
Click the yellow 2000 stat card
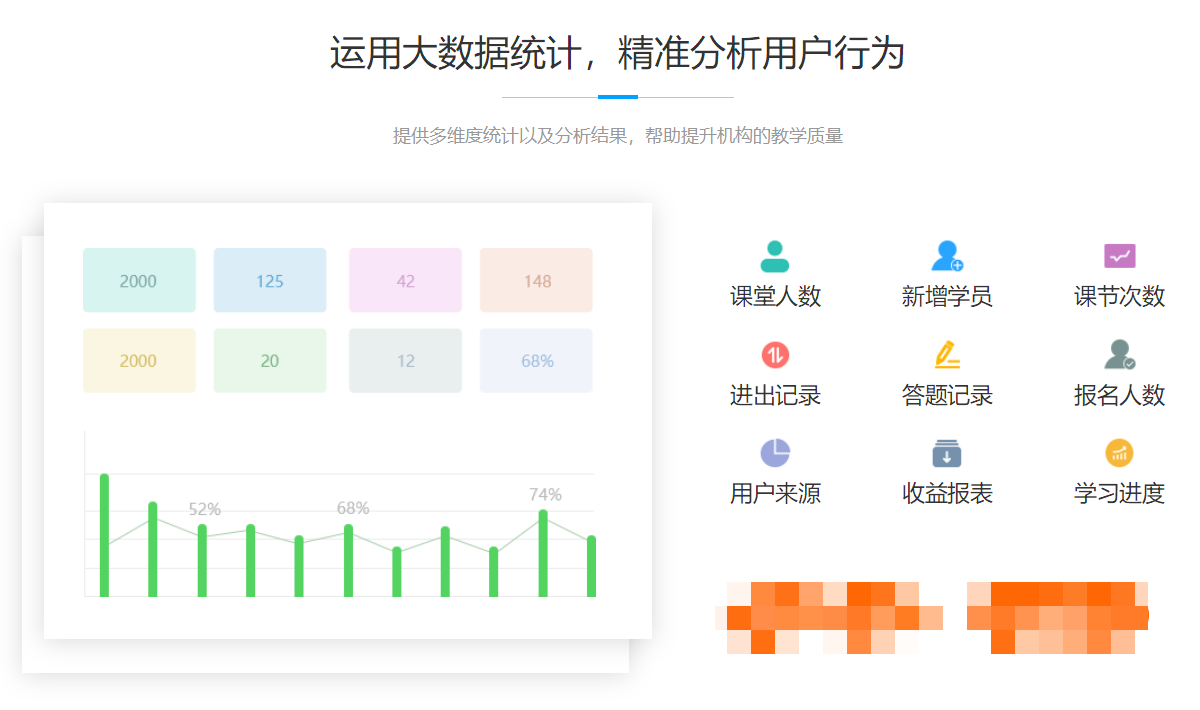pos(139,360)
